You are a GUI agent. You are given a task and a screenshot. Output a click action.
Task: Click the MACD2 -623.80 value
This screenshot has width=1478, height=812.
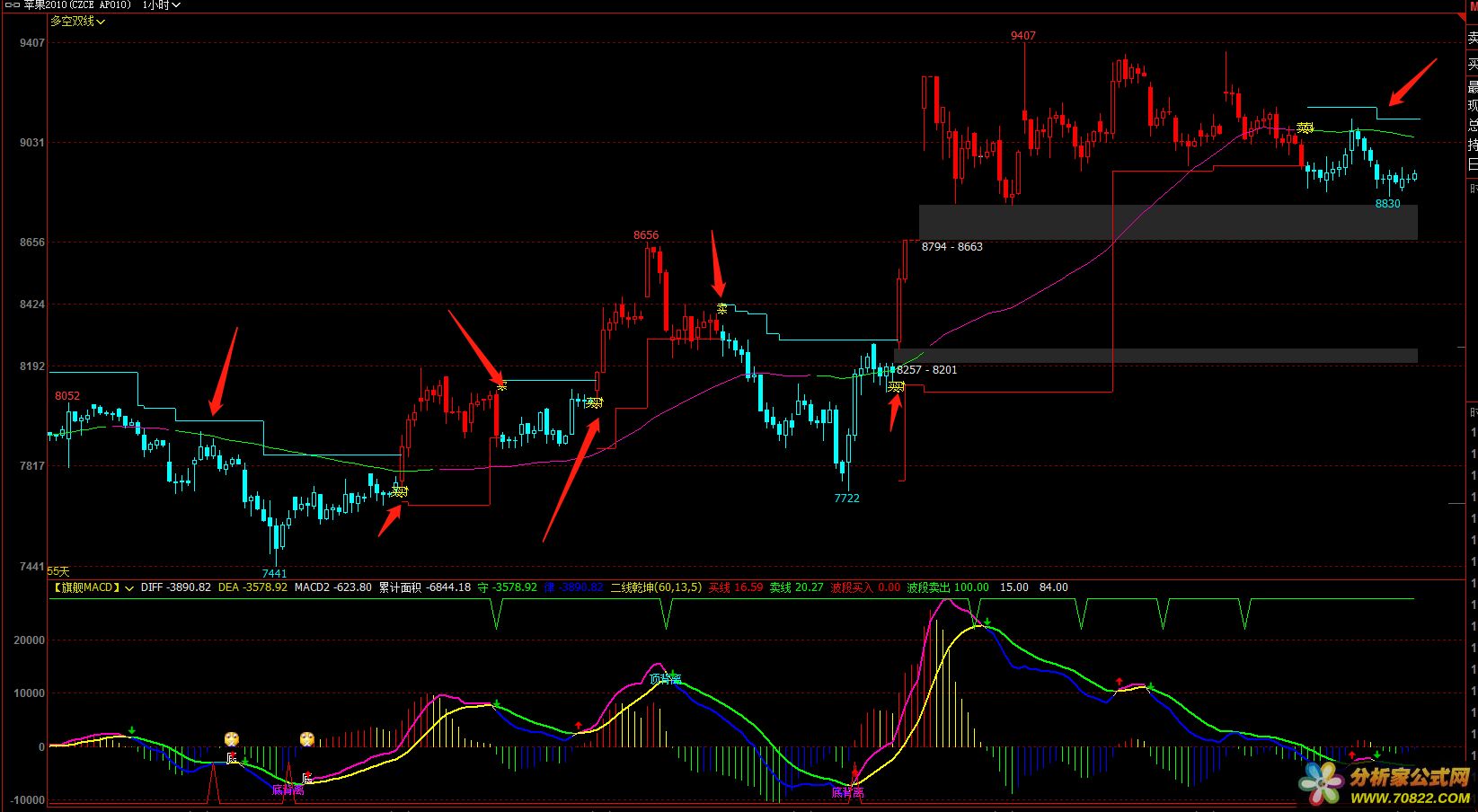coord(333,587)
